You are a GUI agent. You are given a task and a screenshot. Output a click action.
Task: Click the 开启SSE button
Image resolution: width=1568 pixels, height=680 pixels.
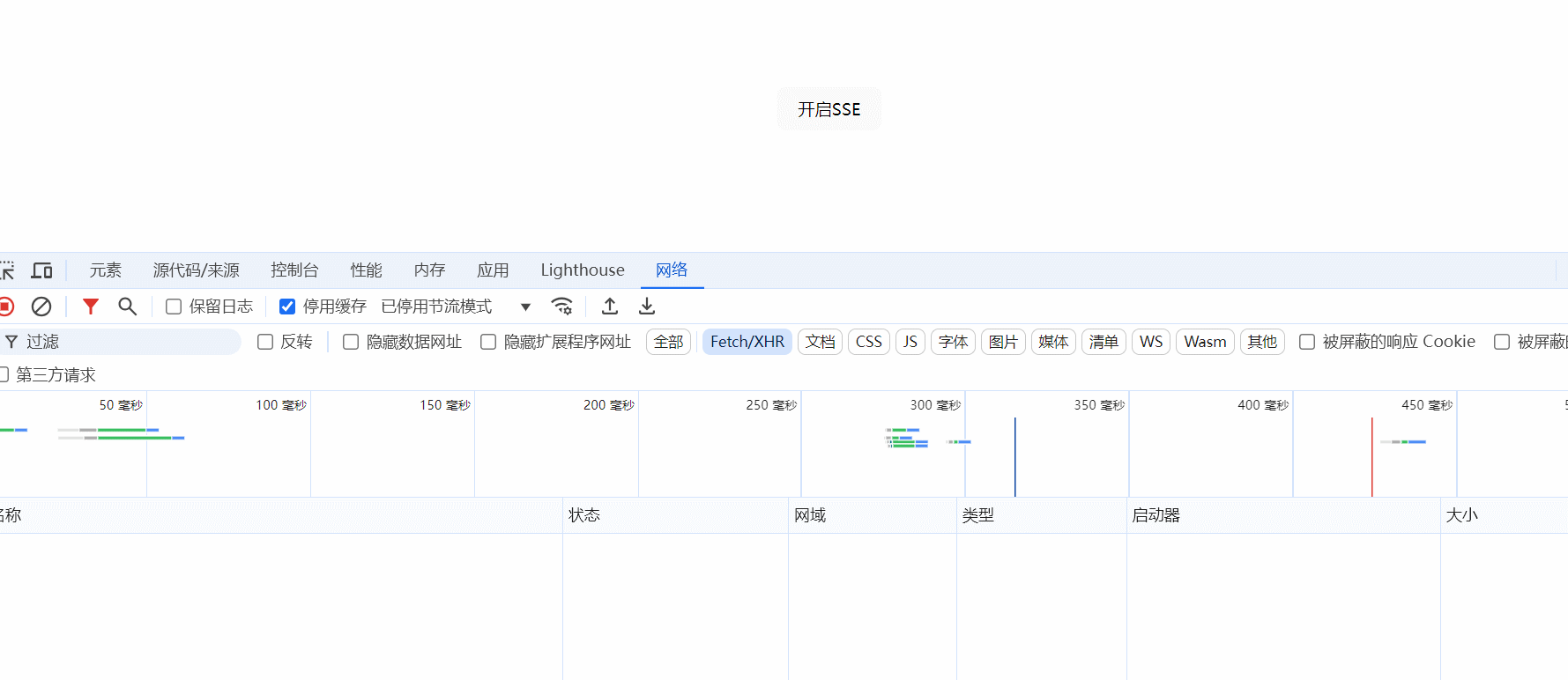point(829,109)
